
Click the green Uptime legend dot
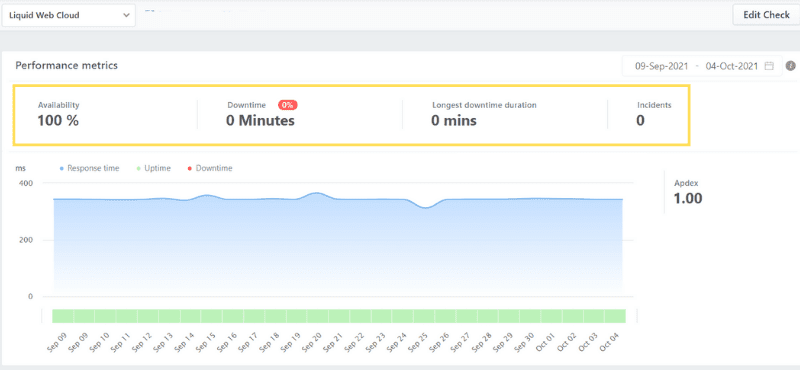(139, 168)
